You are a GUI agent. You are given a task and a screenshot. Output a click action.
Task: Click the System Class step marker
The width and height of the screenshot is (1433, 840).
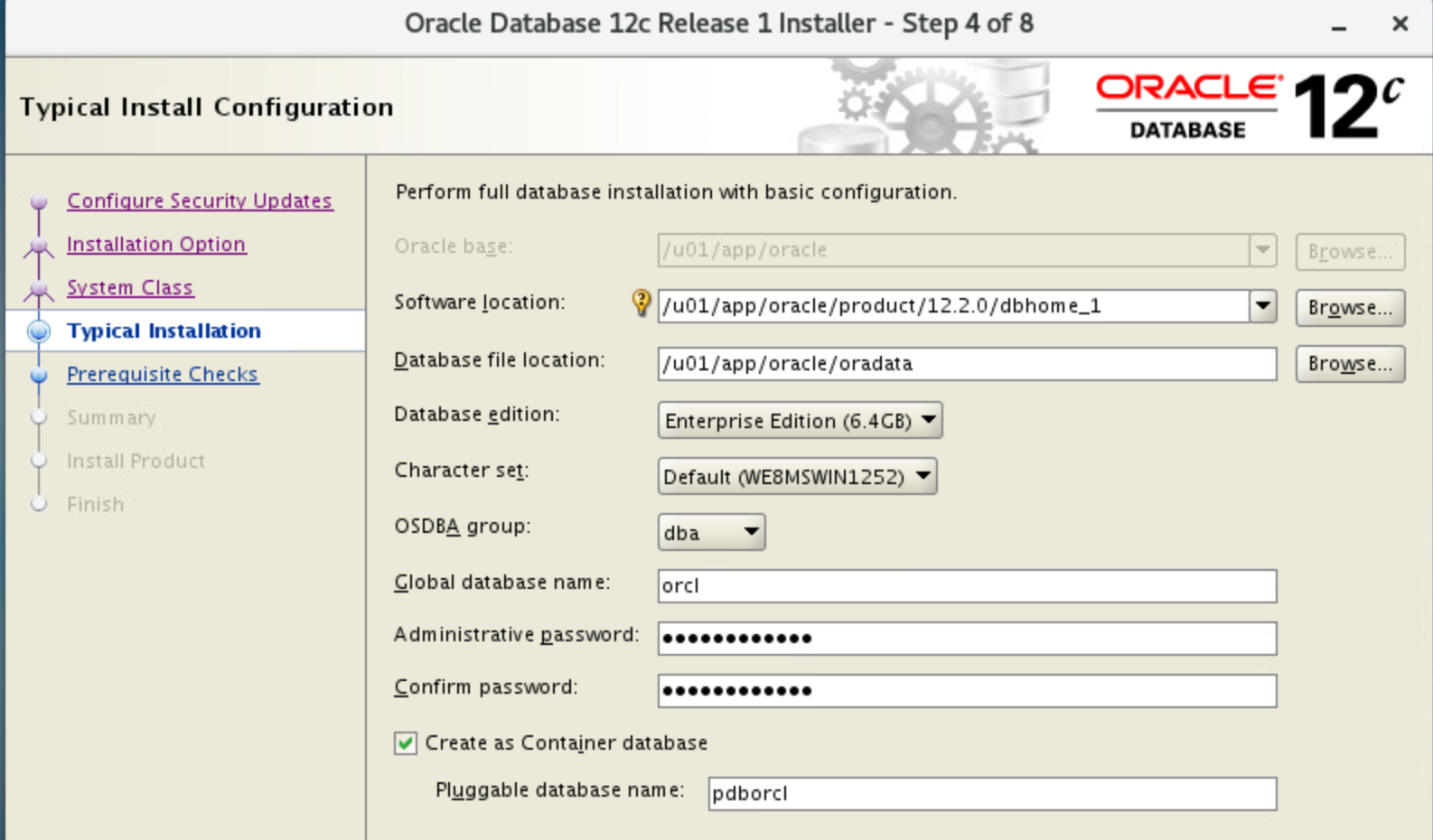[39, 289]
